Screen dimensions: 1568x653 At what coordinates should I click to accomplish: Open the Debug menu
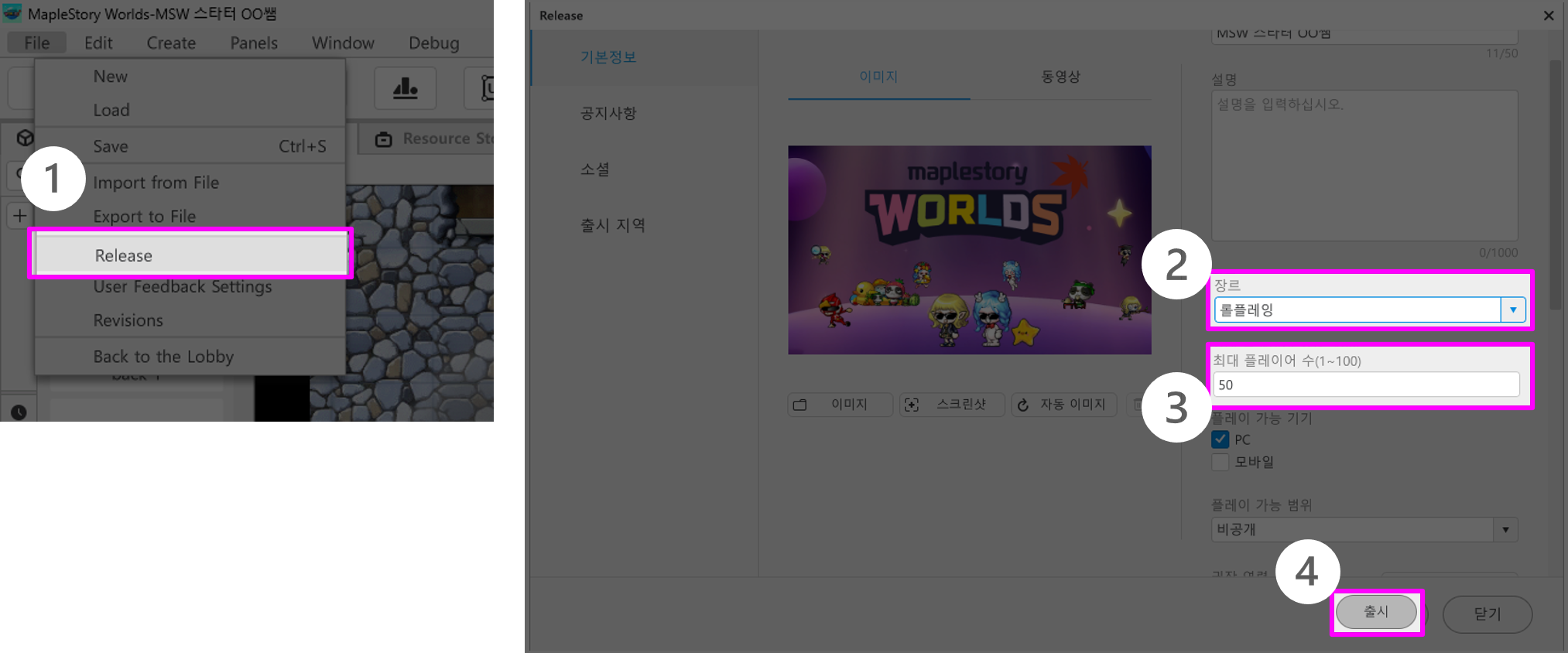tap(433, 43)
